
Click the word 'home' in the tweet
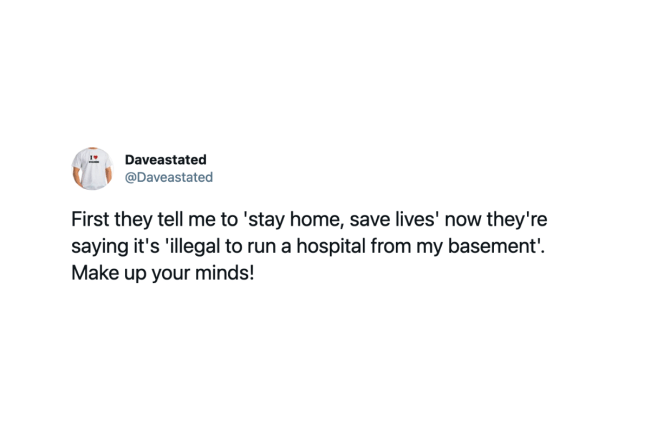[319, 220]
